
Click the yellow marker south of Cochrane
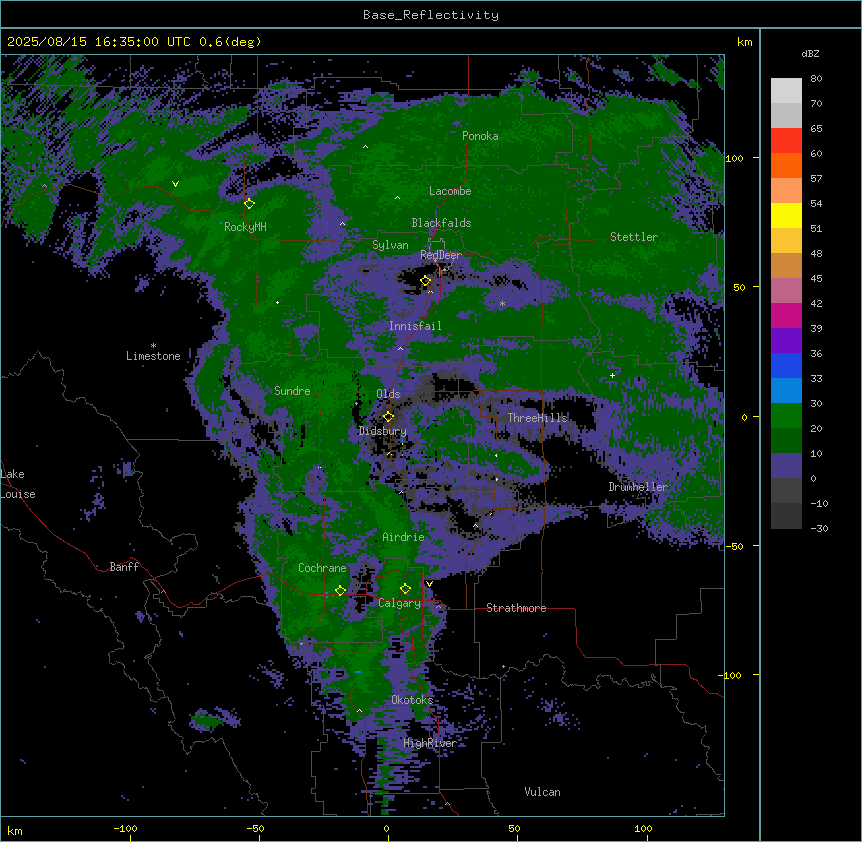point(340,590)
